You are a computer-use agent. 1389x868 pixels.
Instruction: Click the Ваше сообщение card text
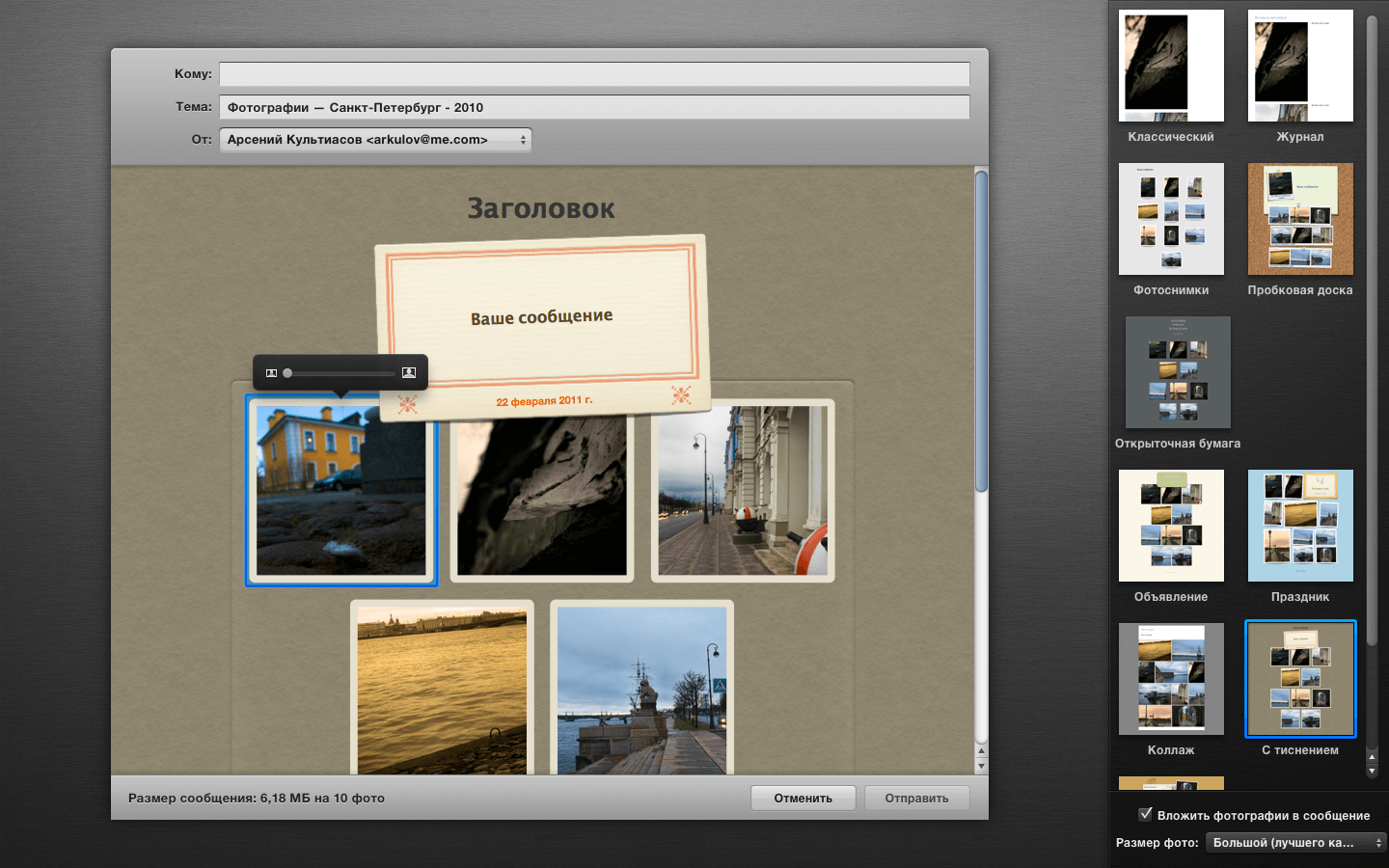coord(542,316)
